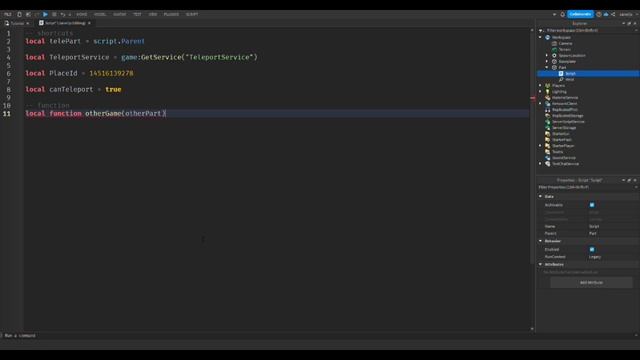The height and width of the screenshot is (360, 640).
Task: Click the share icon in top right
Action: pyautogui.click(x=613, y=14)
